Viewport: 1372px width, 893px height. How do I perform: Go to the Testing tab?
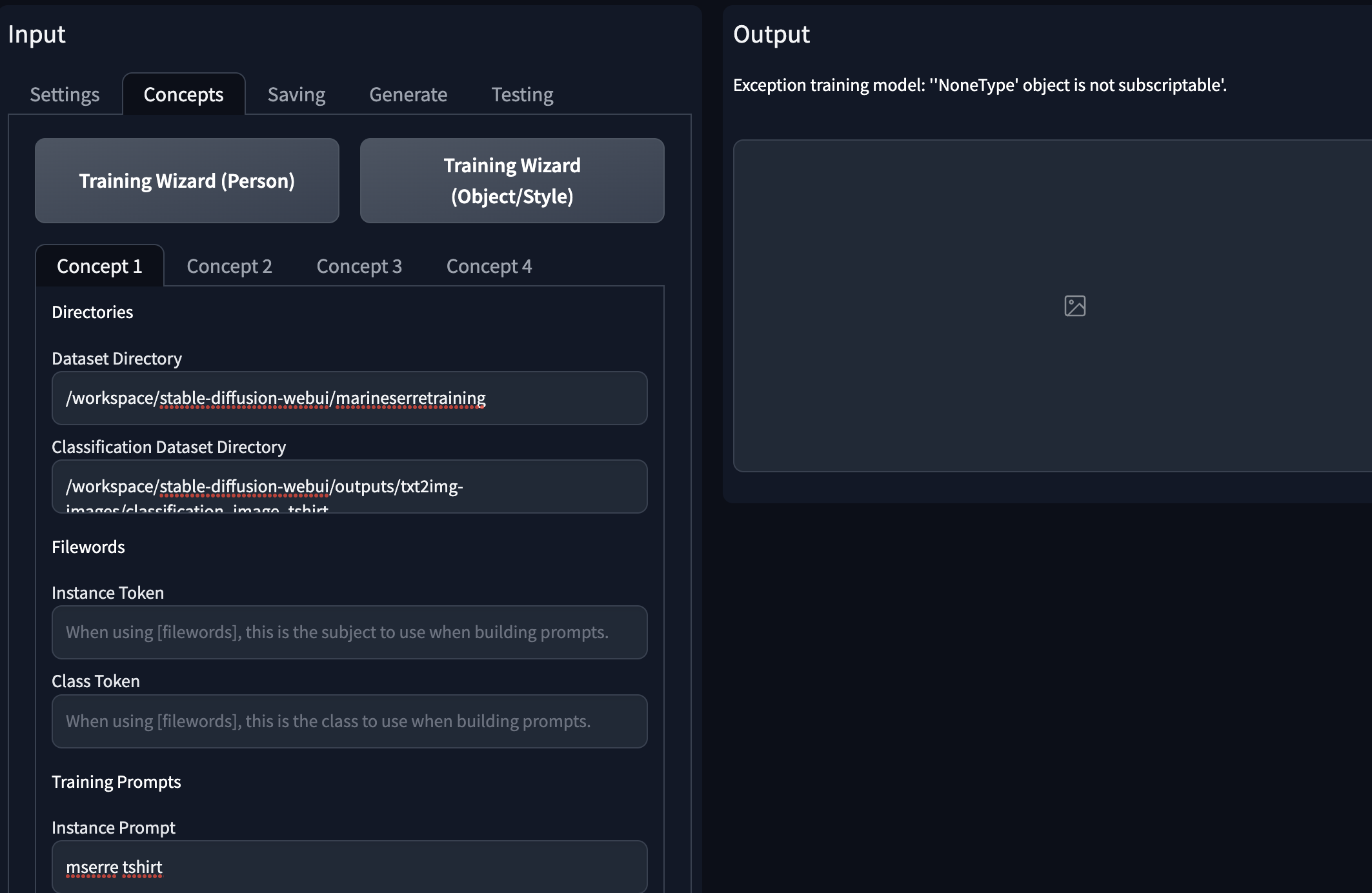[x=522, y=95]
